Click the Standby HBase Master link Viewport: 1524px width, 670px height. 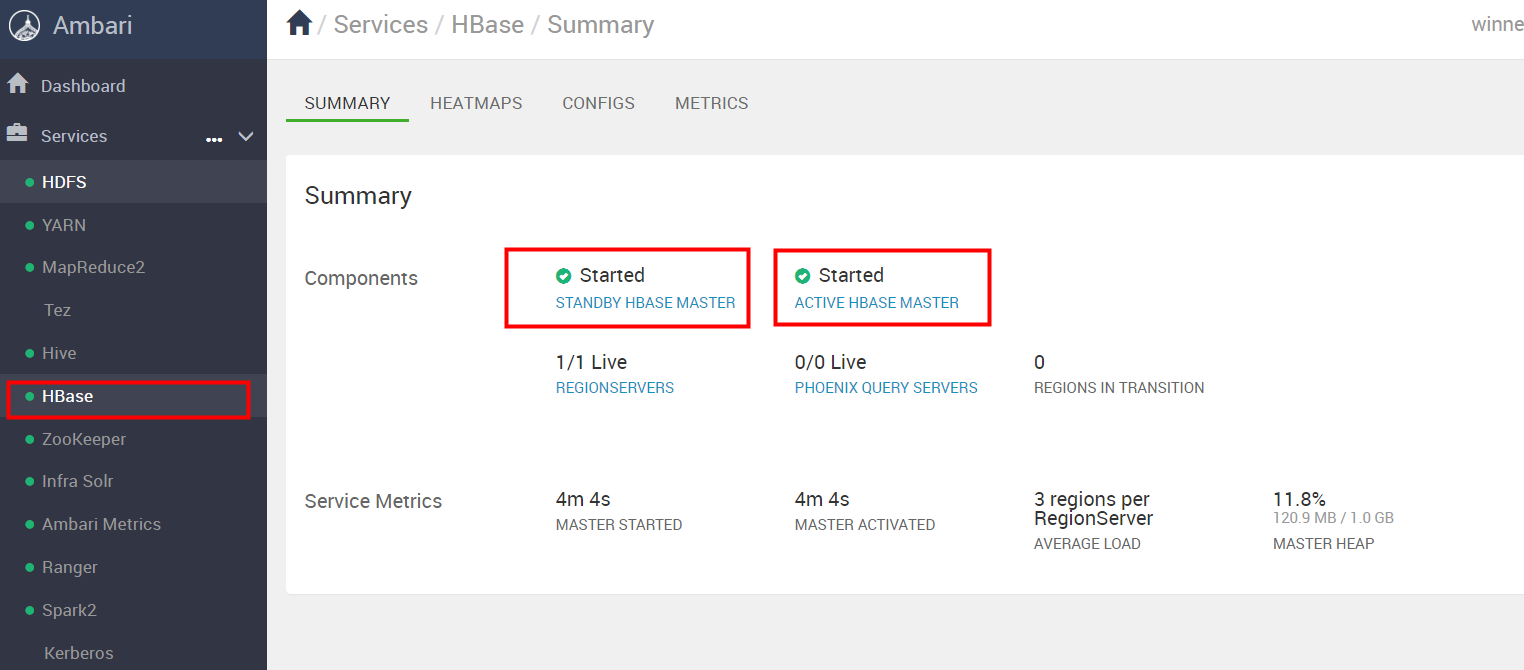(645, 303)
